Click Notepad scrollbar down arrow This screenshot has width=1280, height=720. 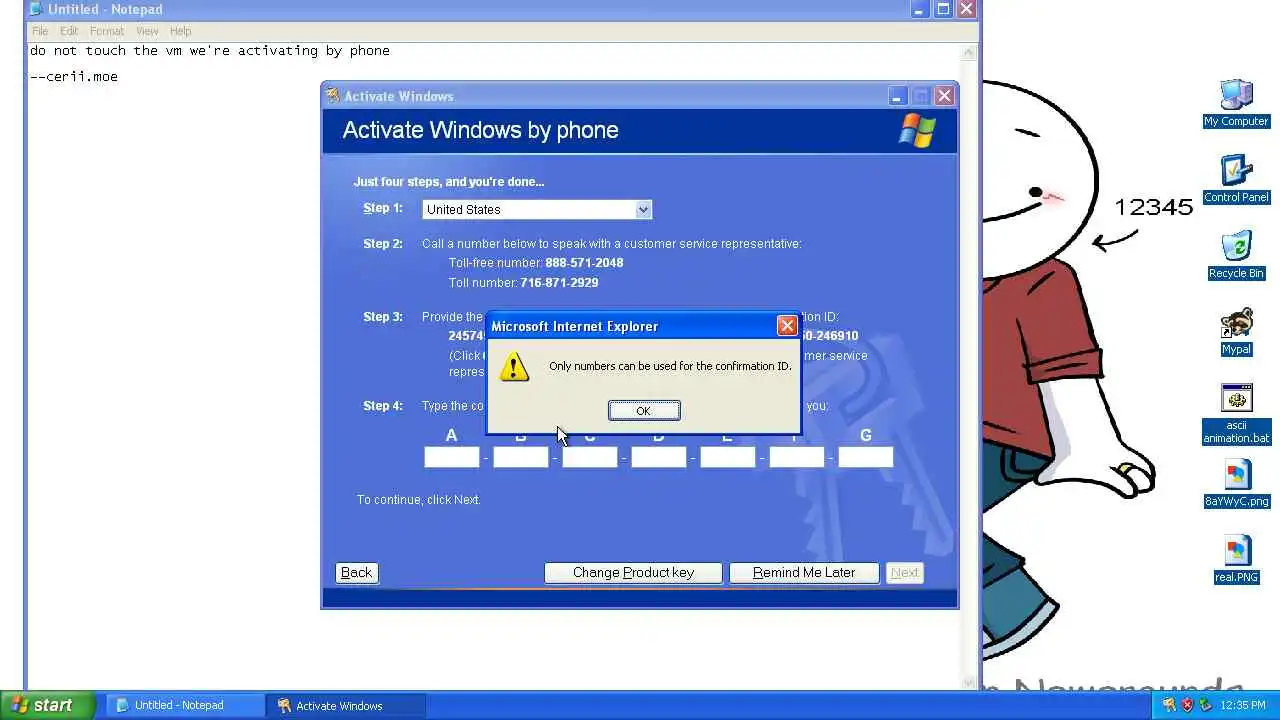[968, 682]
